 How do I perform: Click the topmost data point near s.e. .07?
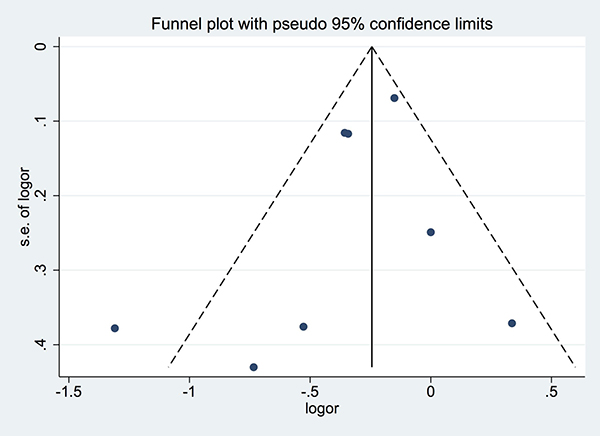coord(394,98)
